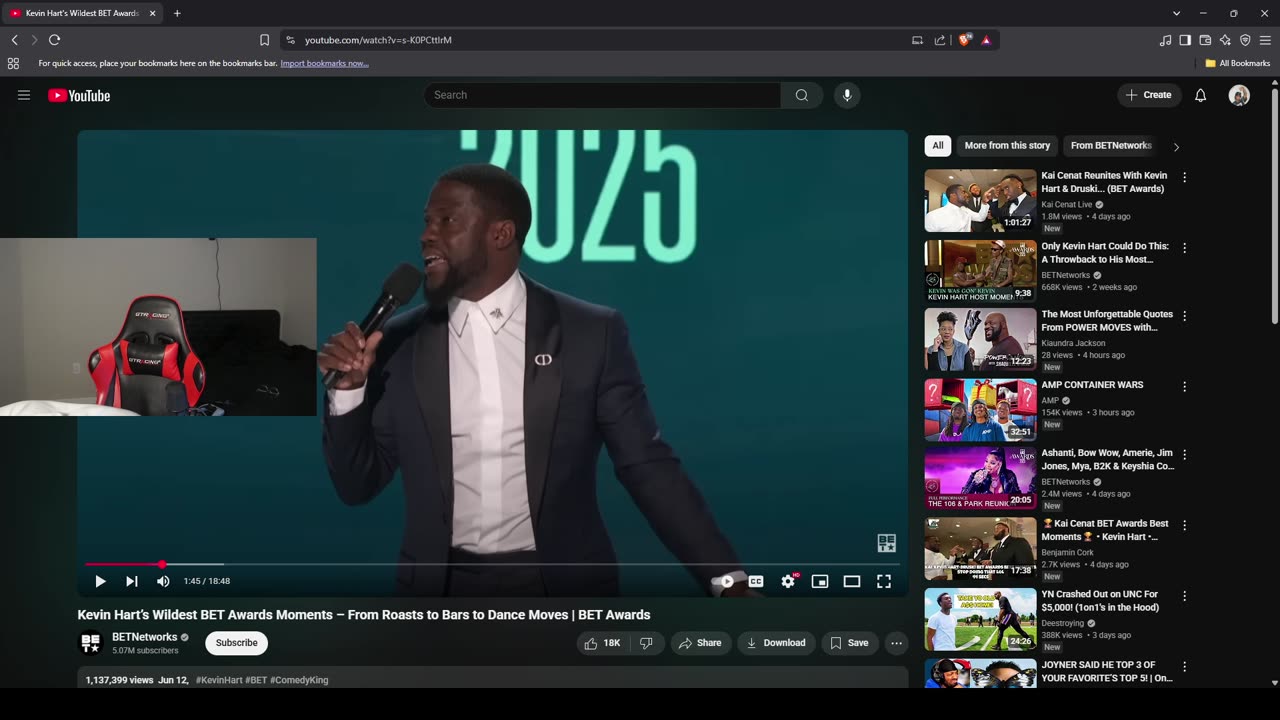Share this video
This screenshot has width=1280, height=720.
[700, 643]
